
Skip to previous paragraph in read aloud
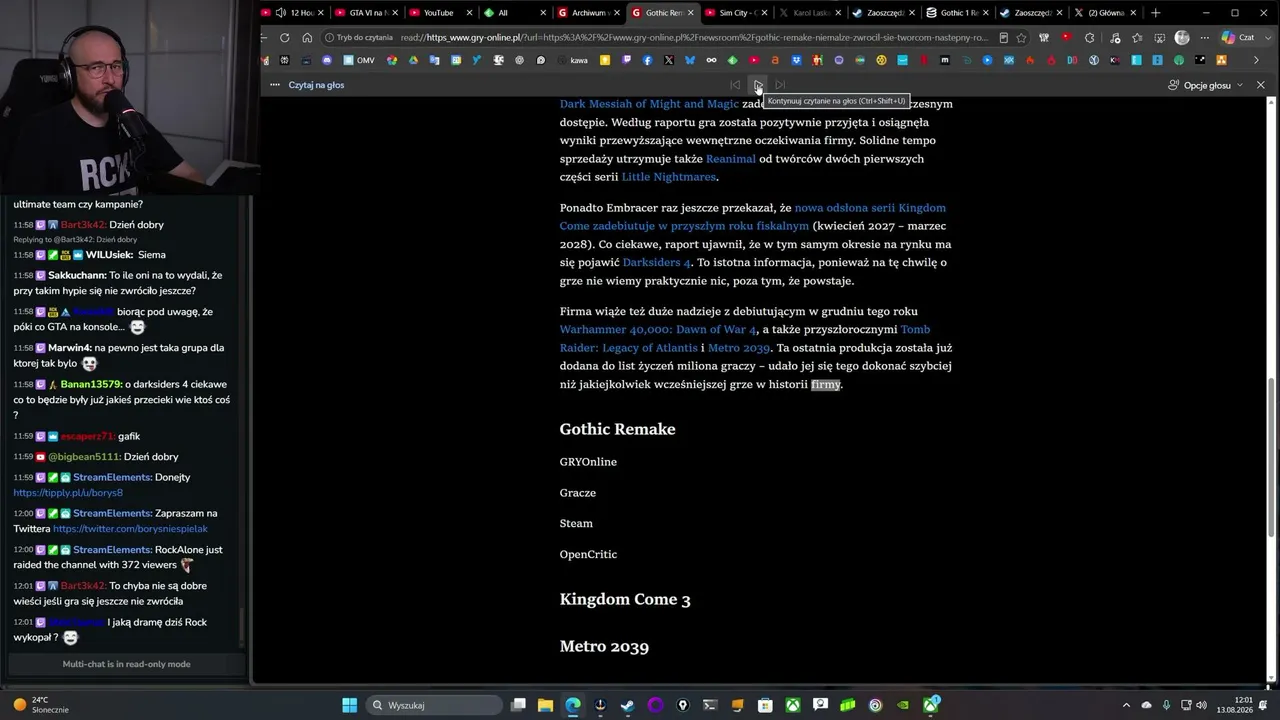tap(735, 85)
